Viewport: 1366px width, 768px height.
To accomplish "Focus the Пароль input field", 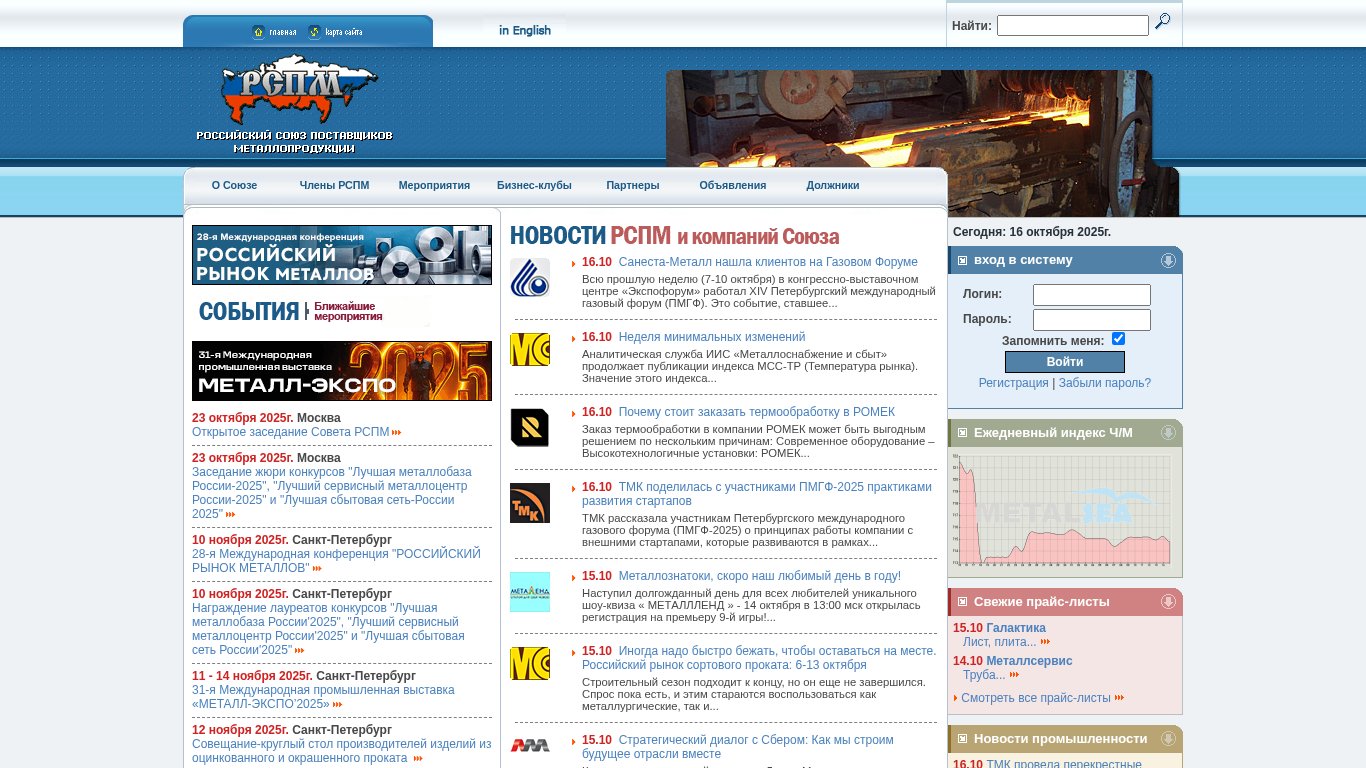I will (x=1092, y=320).
